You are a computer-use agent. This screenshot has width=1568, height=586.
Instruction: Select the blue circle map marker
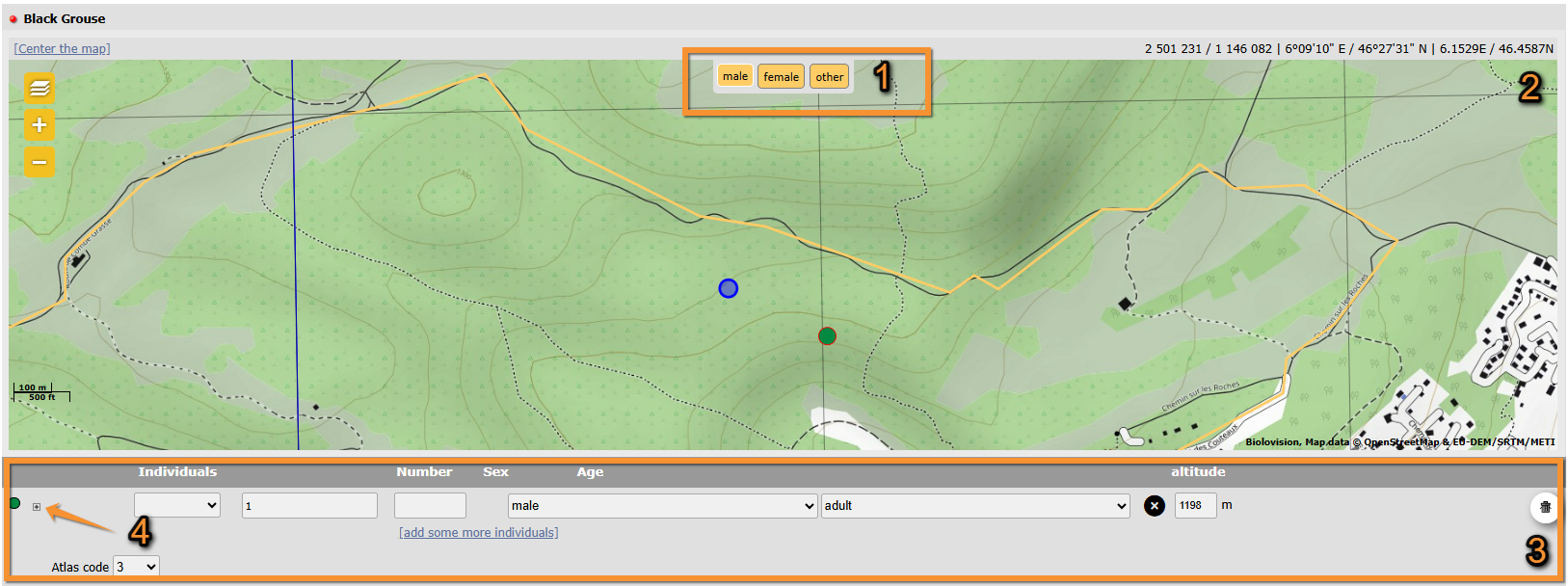(729, 288)
